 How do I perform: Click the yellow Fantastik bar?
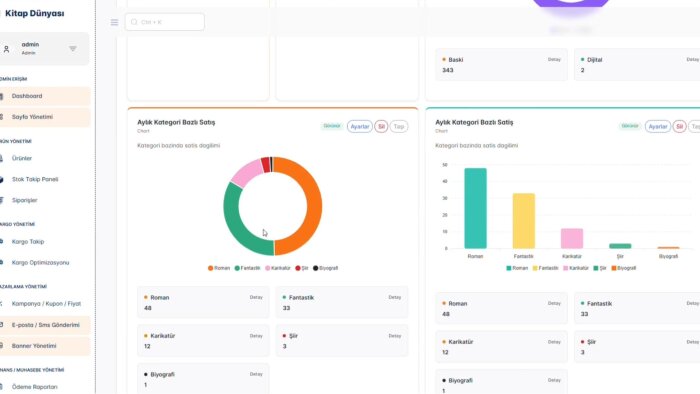click(524, 221)
